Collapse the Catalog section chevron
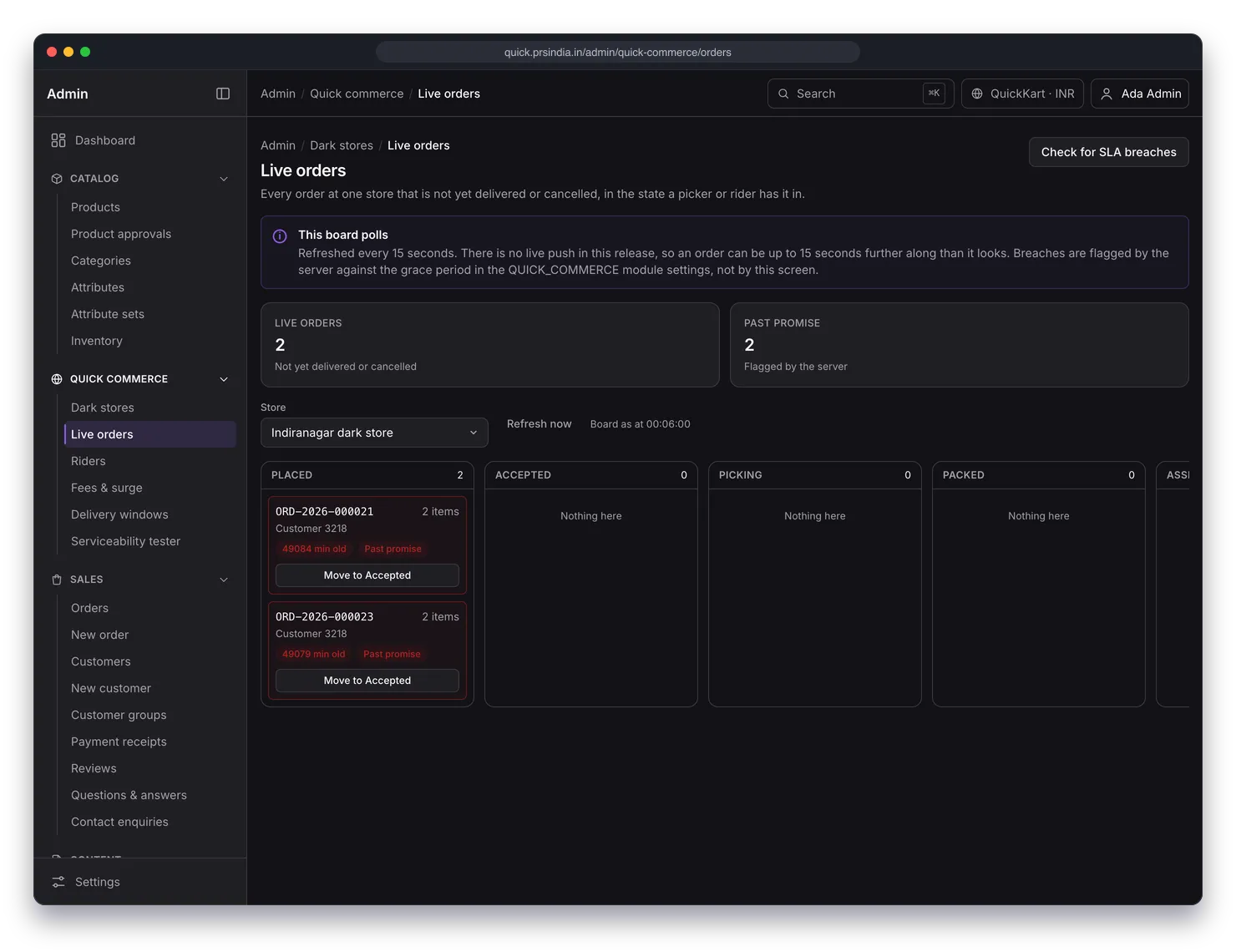This screenshot has width=1236, height=952. [x=224, y=179]
